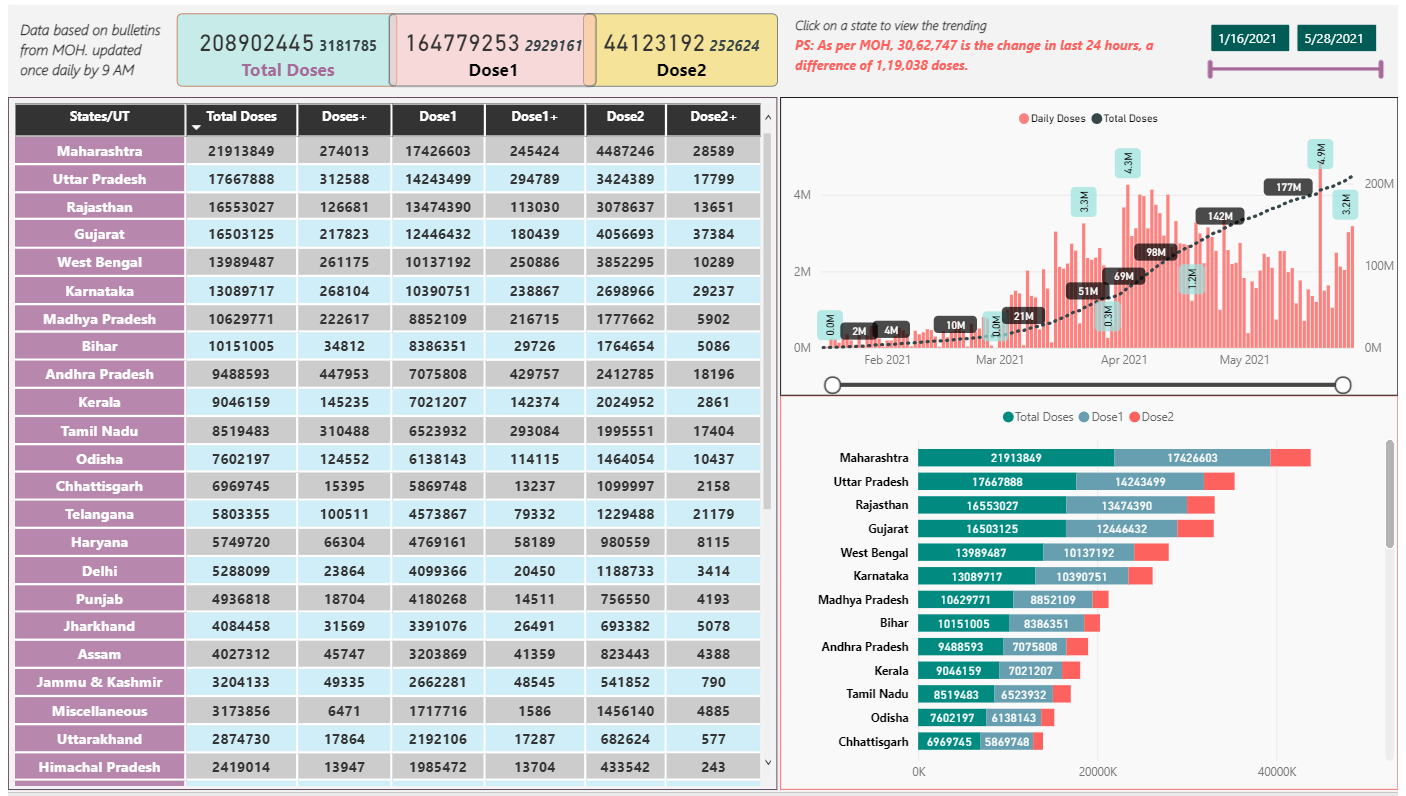
Task: Select West Bengal in the states table
Action: click(100, 262)
